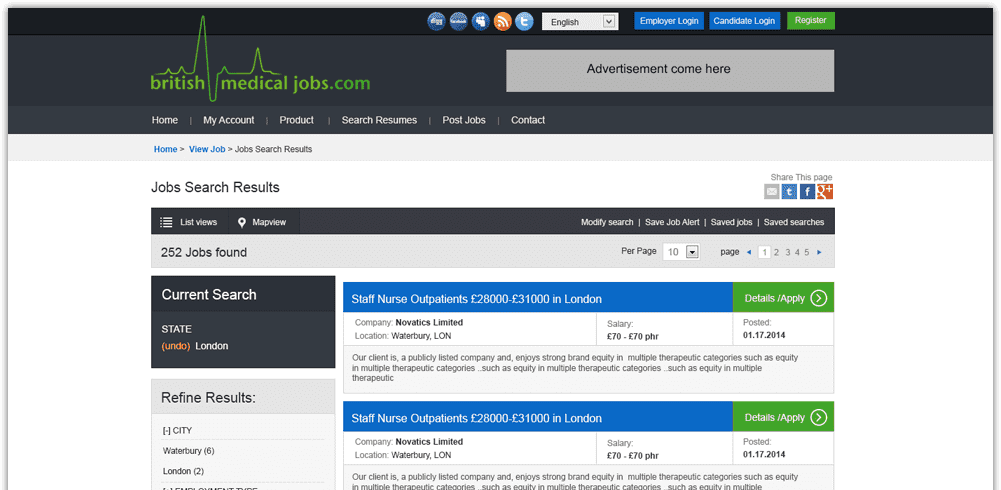This screenshot has height=490, width=1001.
Task: Go to results page 2
Action: click(776, 252)
